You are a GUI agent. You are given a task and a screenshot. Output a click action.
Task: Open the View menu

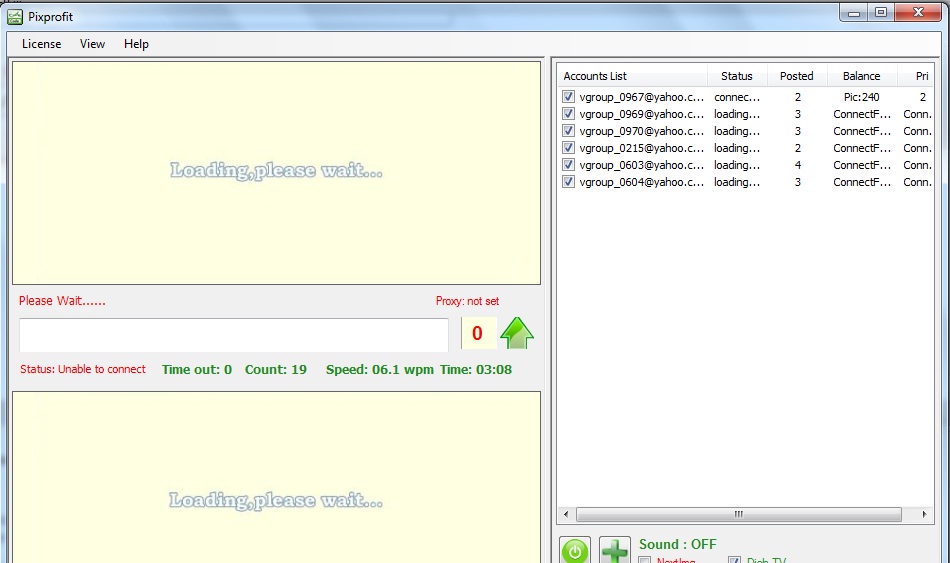point(92,44)
